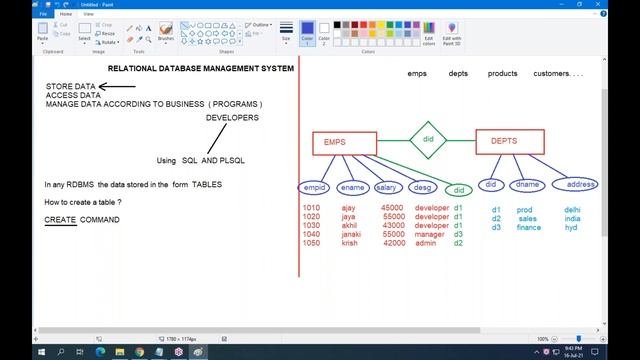Image resolution: width=640 pixels, height=360 pixels.
Task: Select the Fill with color bucket tool
Action: pyautogui.click(x=139, y=28)
